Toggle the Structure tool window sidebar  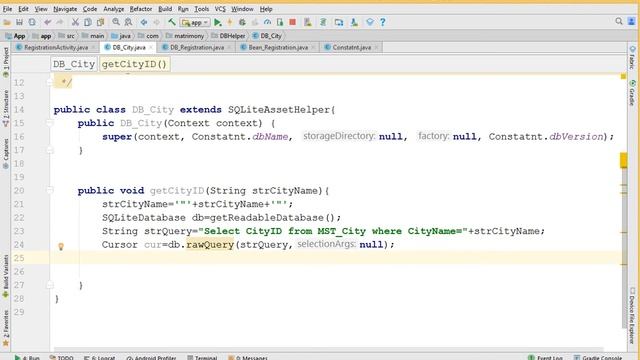point(6,108)
